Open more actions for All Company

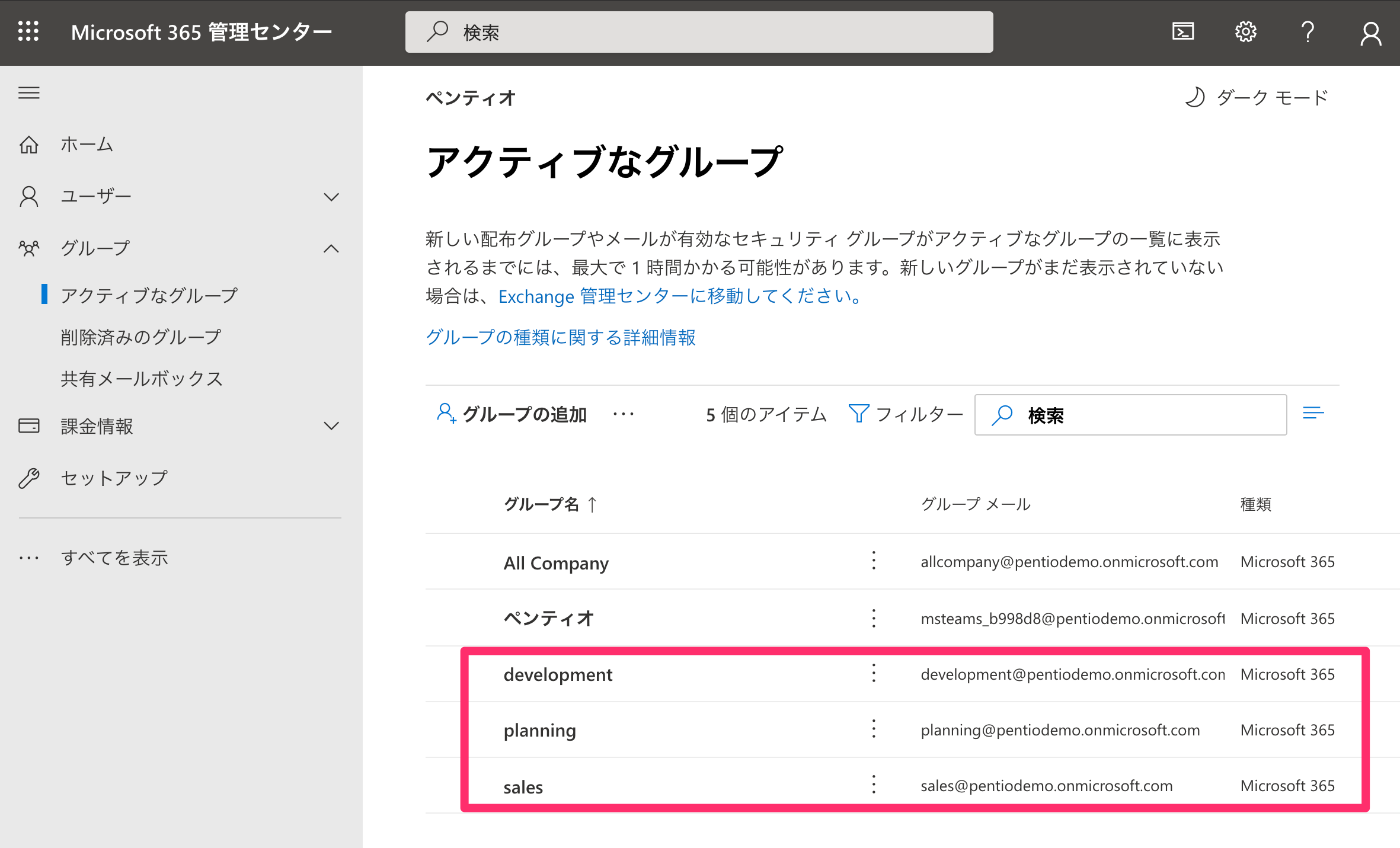click(x=874, y=561)
